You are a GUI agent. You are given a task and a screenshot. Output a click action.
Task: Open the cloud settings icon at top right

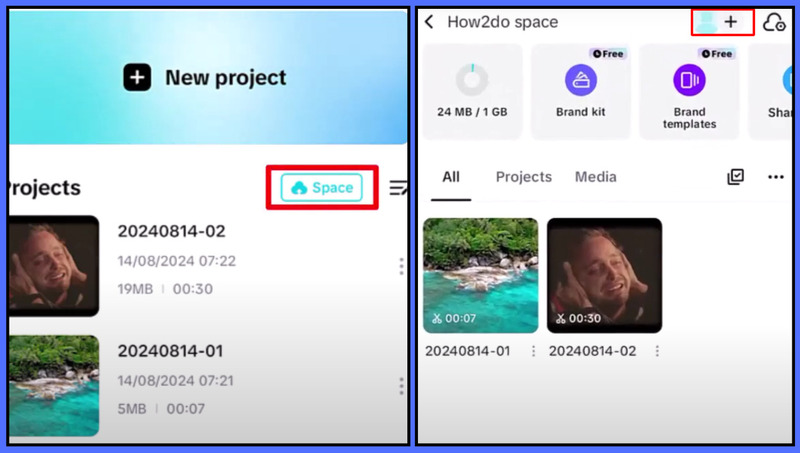(774, 22)
